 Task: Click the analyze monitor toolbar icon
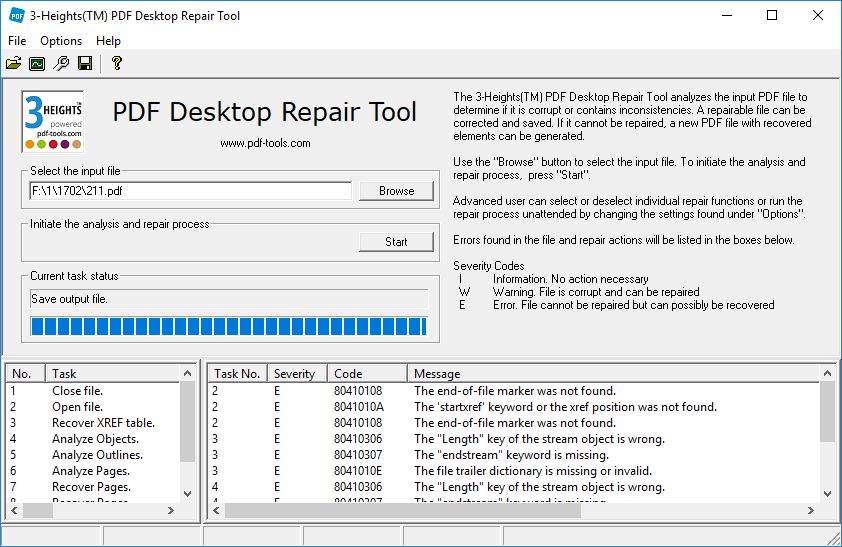(x=37, y=63)
